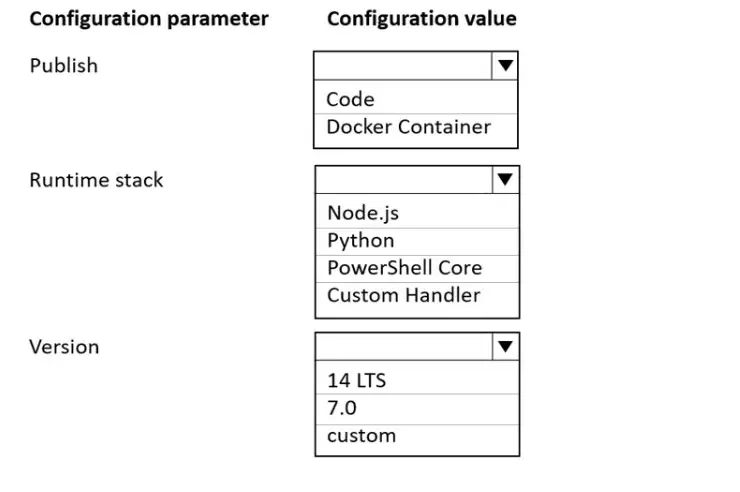Click the Configuration value column heading
740x492 pixels.
pyautogui.click(x=422, y=19)
